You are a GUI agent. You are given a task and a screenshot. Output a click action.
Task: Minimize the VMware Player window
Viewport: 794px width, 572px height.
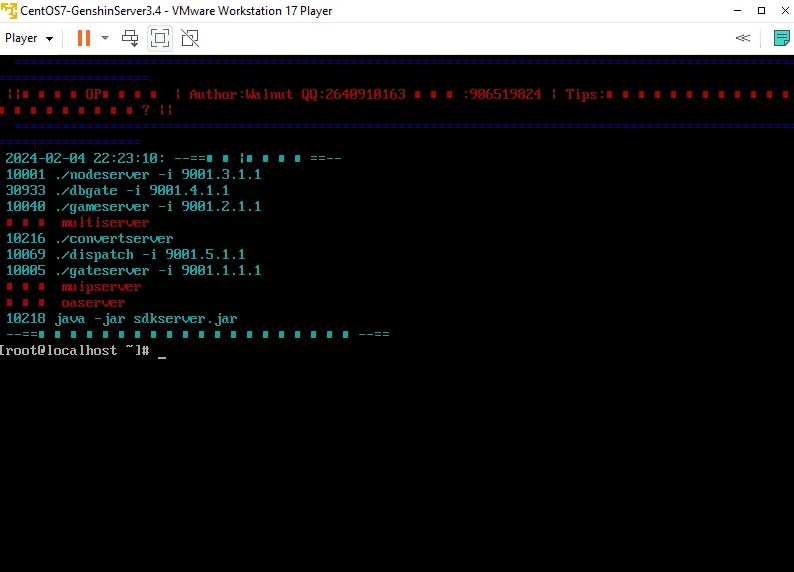738,11
